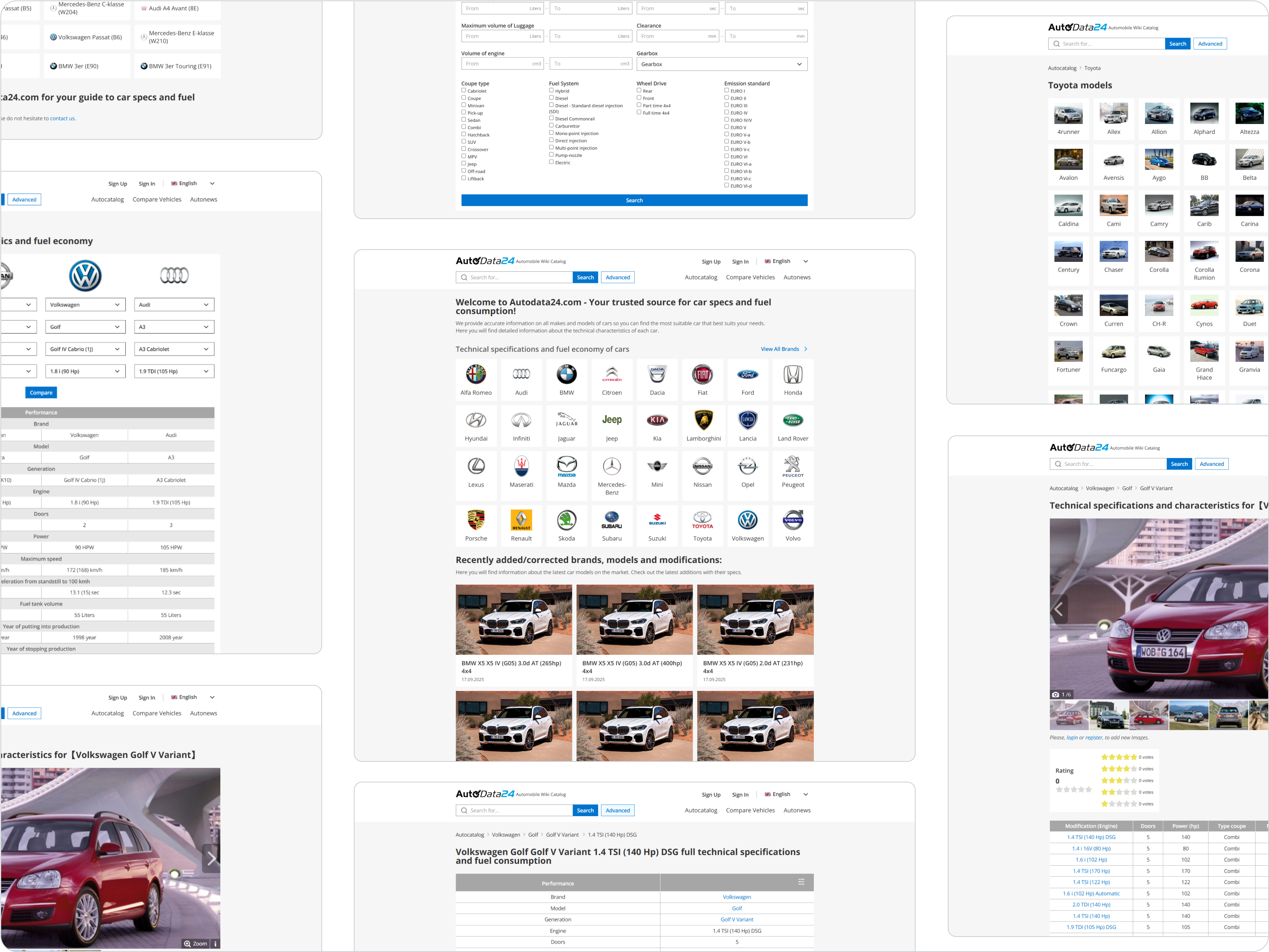Go to previous Golf photo arrow

[x=1059, y=609]
